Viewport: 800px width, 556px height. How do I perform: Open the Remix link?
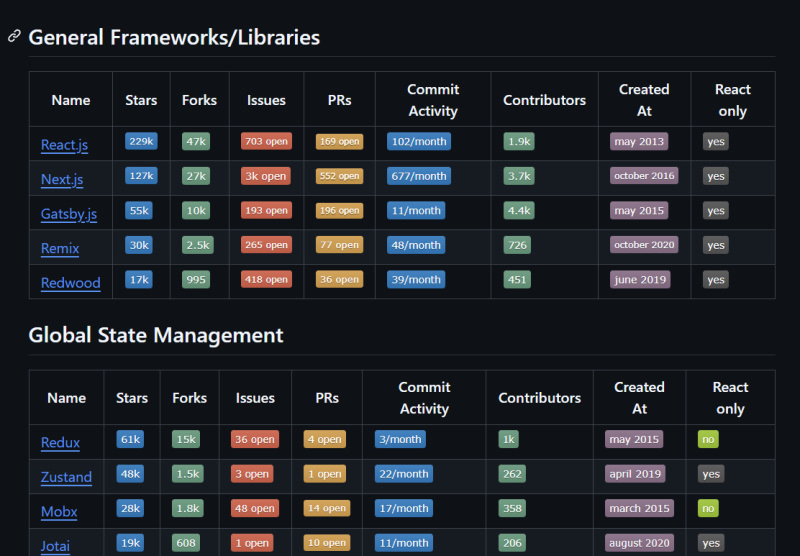[60, 248]
